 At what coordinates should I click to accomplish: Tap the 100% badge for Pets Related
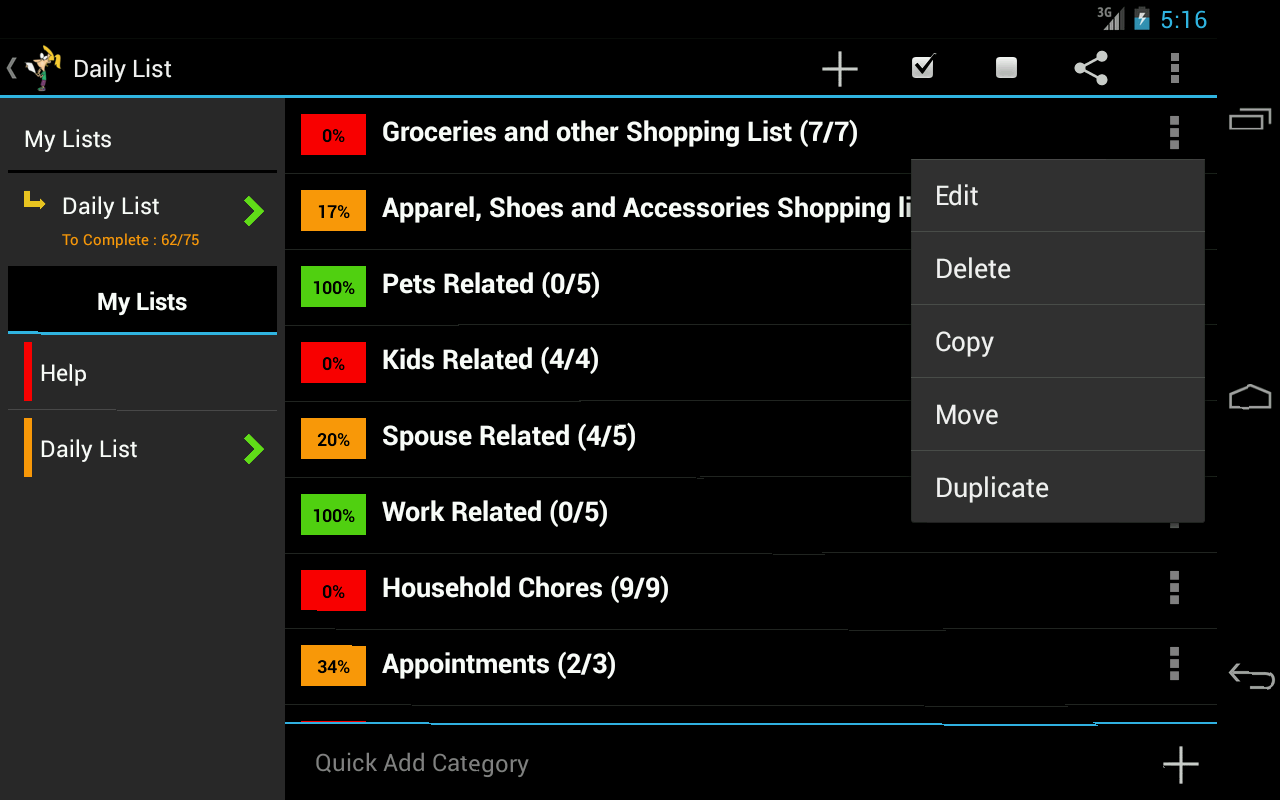click(333, 288)
